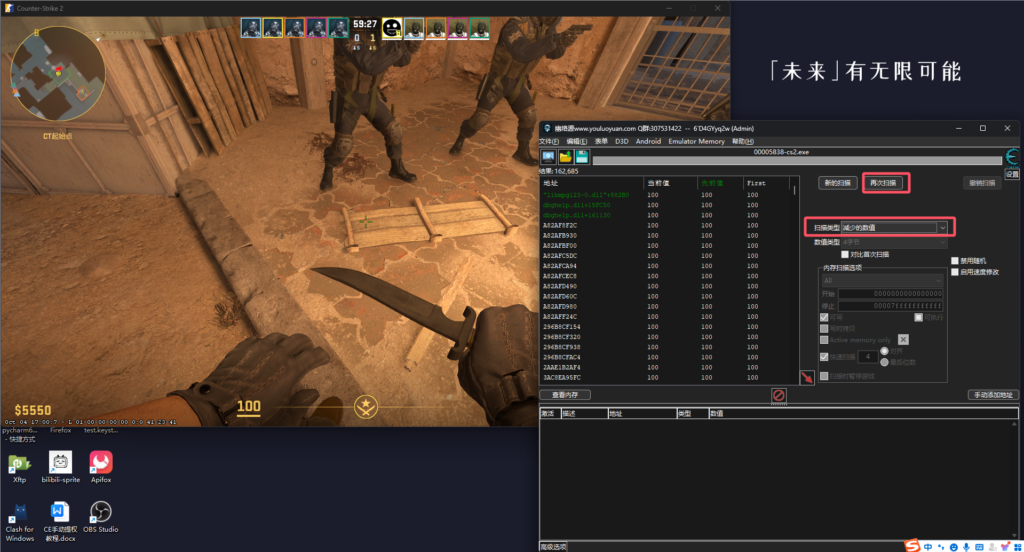The width and height of the screenshot is (1024, 552).
Task: Click the 开始 start address field
Action: tap(891, 294)
